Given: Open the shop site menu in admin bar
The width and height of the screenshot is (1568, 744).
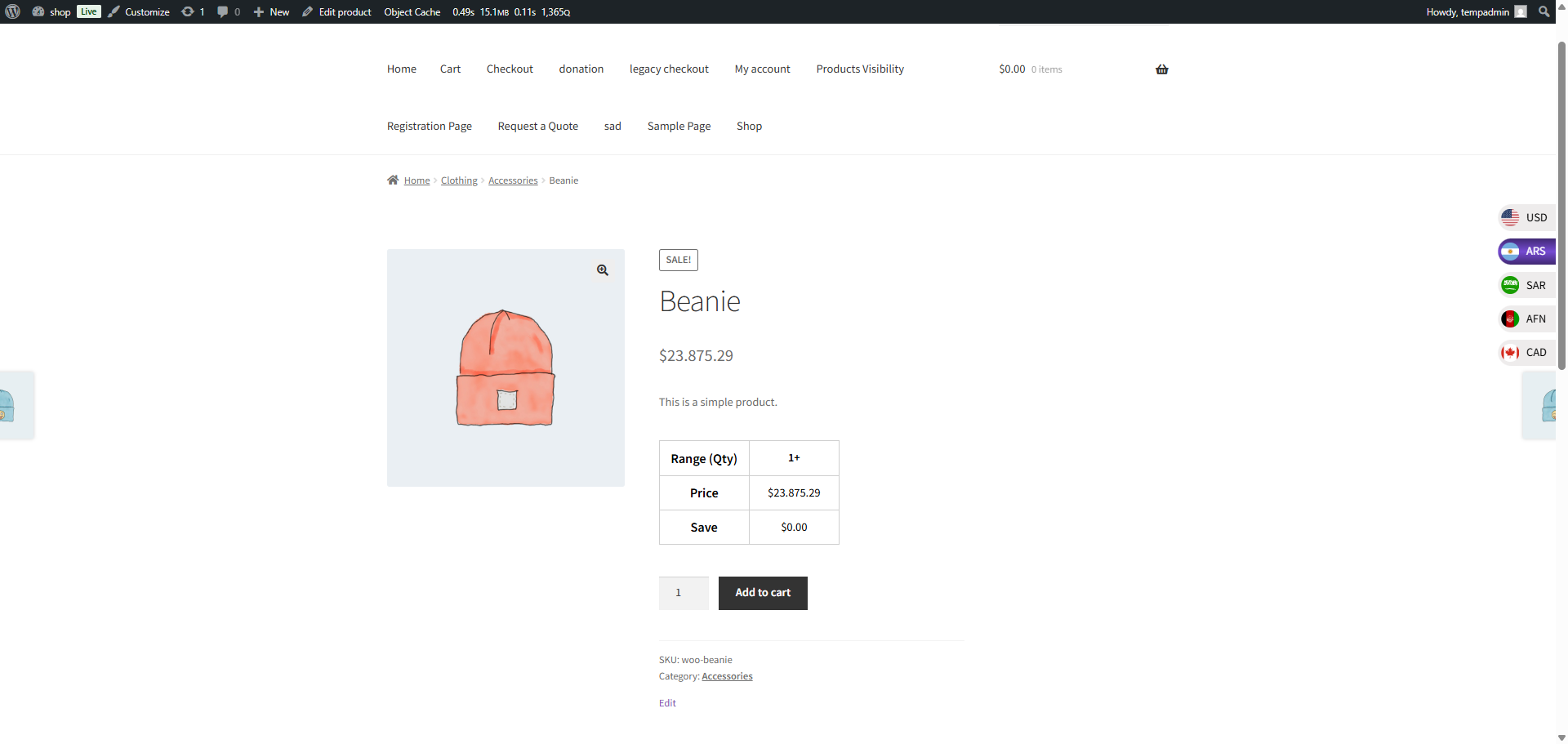Looking at the screenshot, I should pos(52,11).
